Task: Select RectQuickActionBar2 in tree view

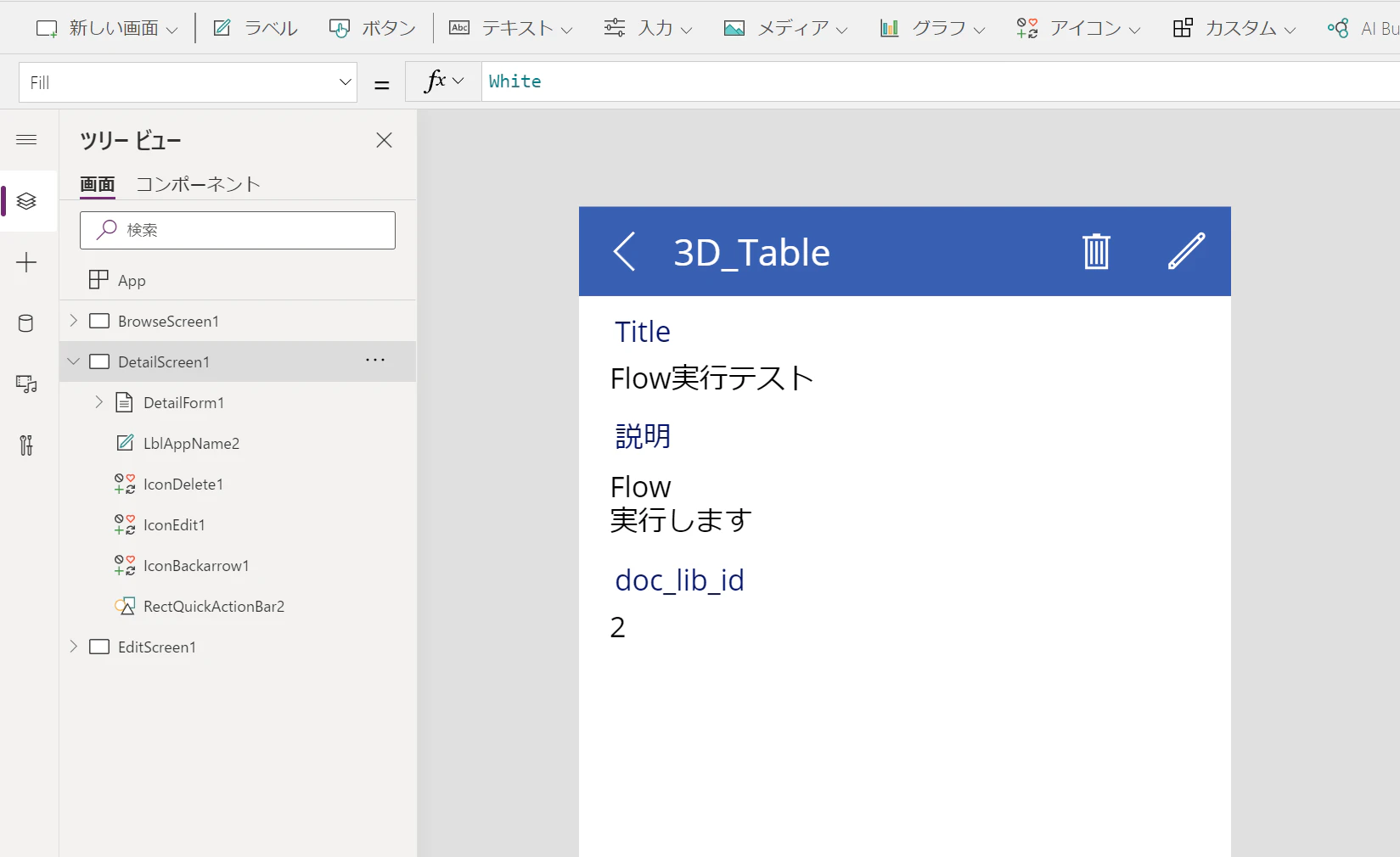Action: coord(213,607)
